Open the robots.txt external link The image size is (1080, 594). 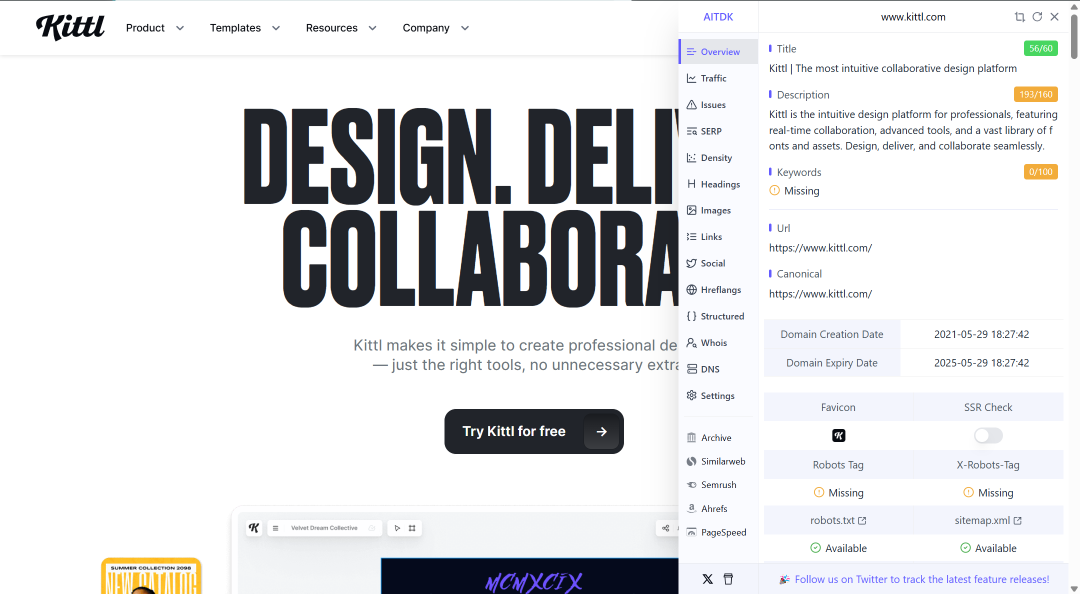click(838, 520)
